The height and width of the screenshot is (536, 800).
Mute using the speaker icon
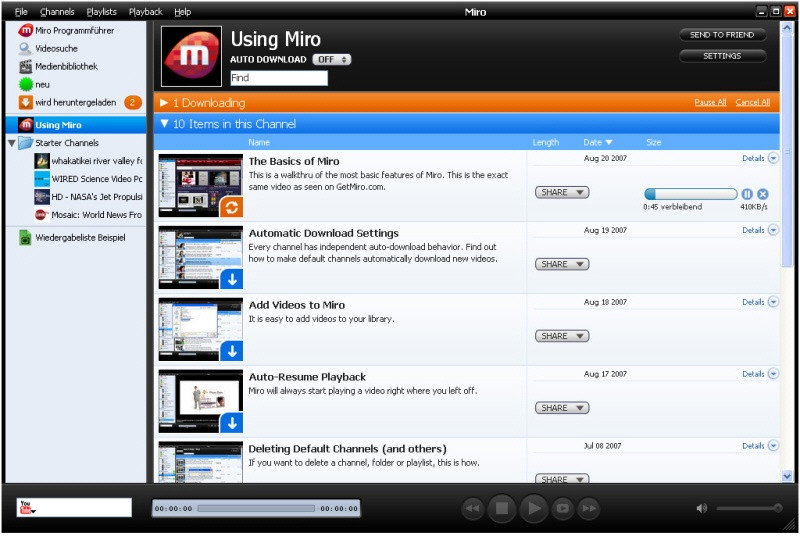pyautogui.click(x=702, y=508)
